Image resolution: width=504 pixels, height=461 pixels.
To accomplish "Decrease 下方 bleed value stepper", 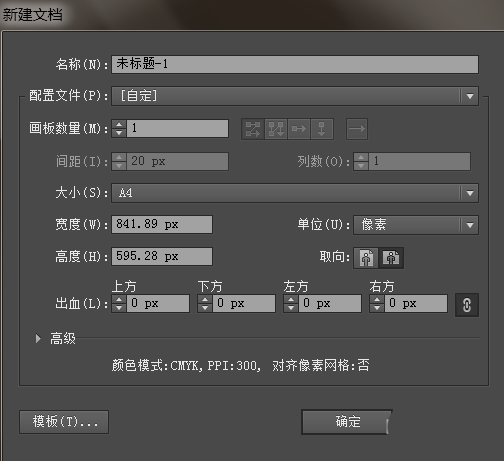I will (x=205, y=308).
